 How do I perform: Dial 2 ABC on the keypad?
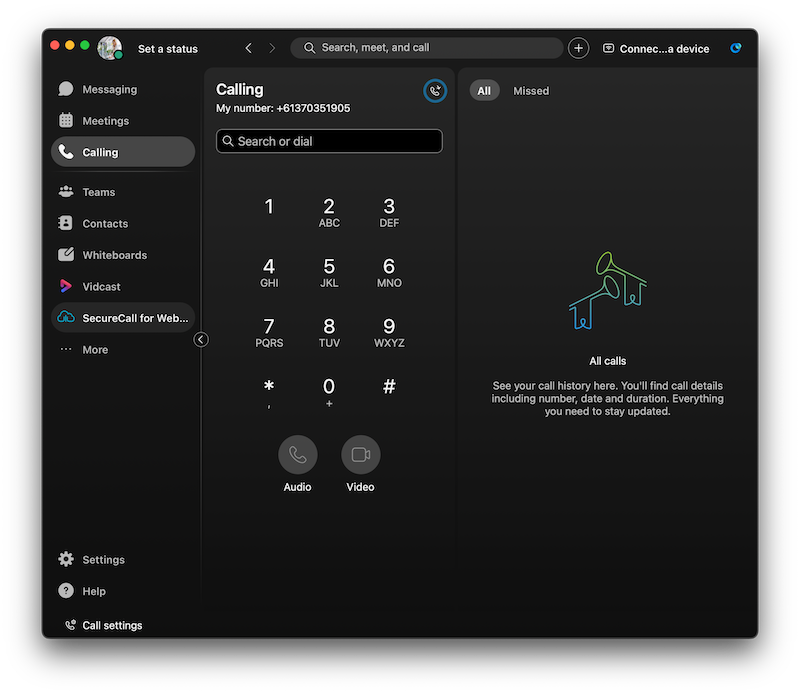(329, 212)
